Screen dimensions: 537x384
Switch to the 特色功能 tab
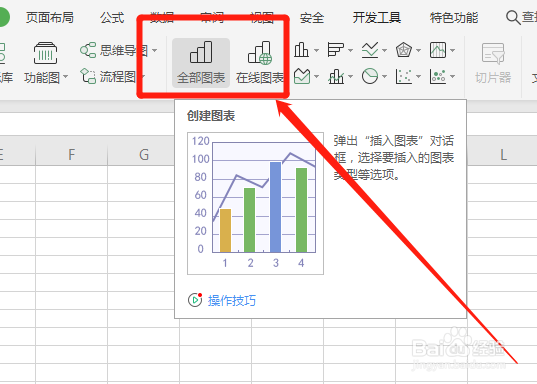point(454,17)
